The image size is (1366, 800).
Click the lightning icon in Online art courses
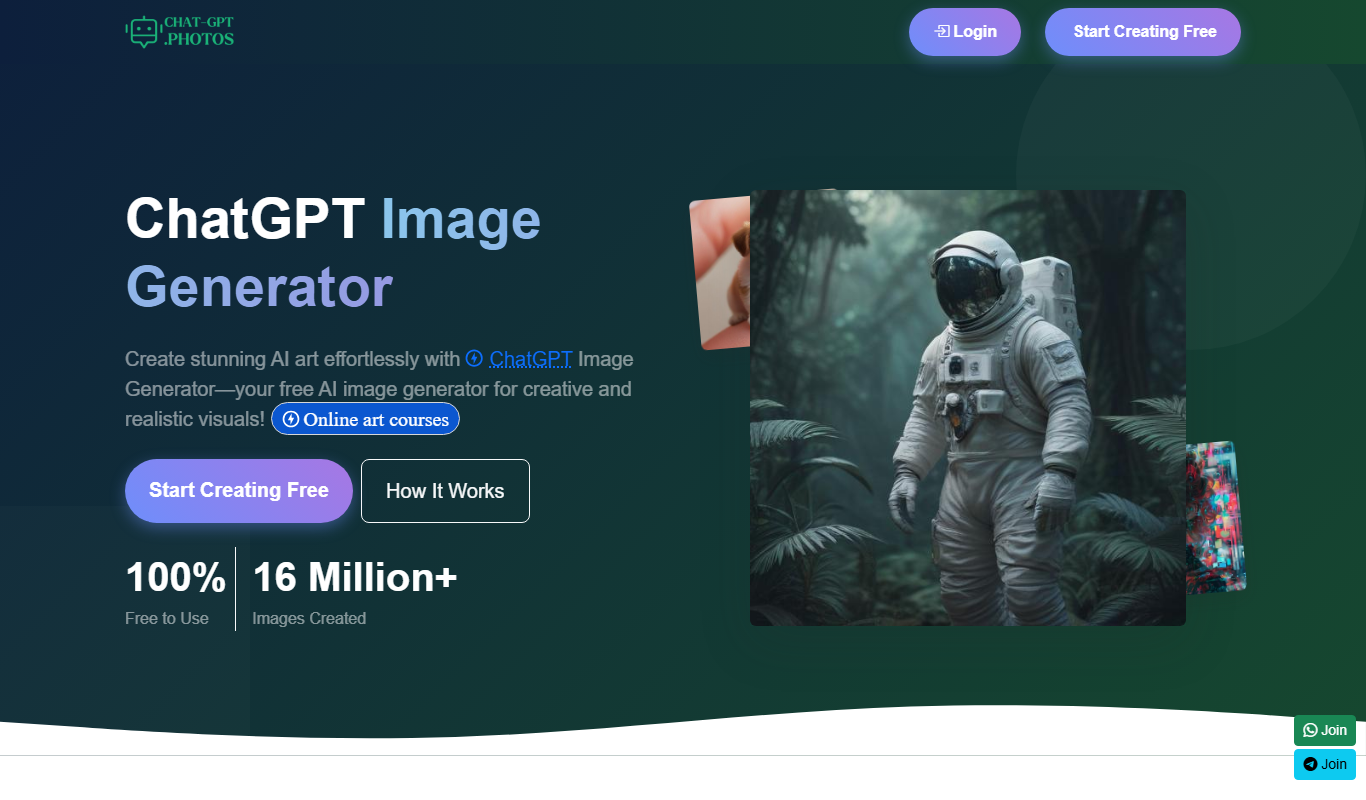(291, 419)
